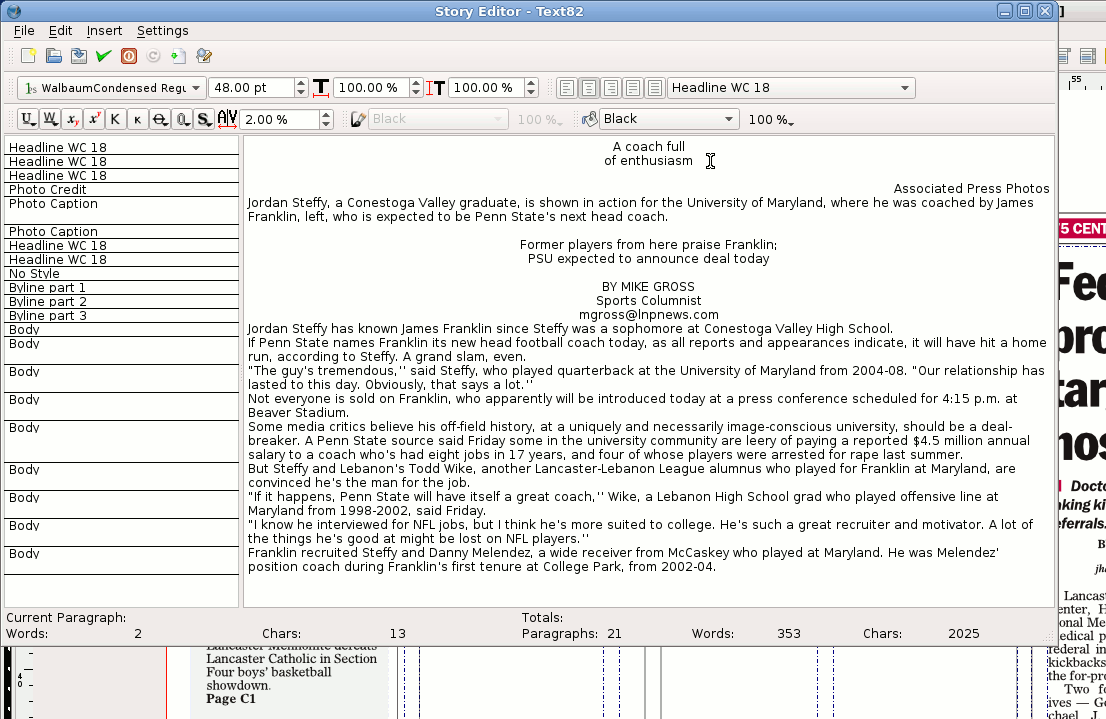Click the 48.00 pt font size field
Screen dimensions: 1106x719
(250, 88)
